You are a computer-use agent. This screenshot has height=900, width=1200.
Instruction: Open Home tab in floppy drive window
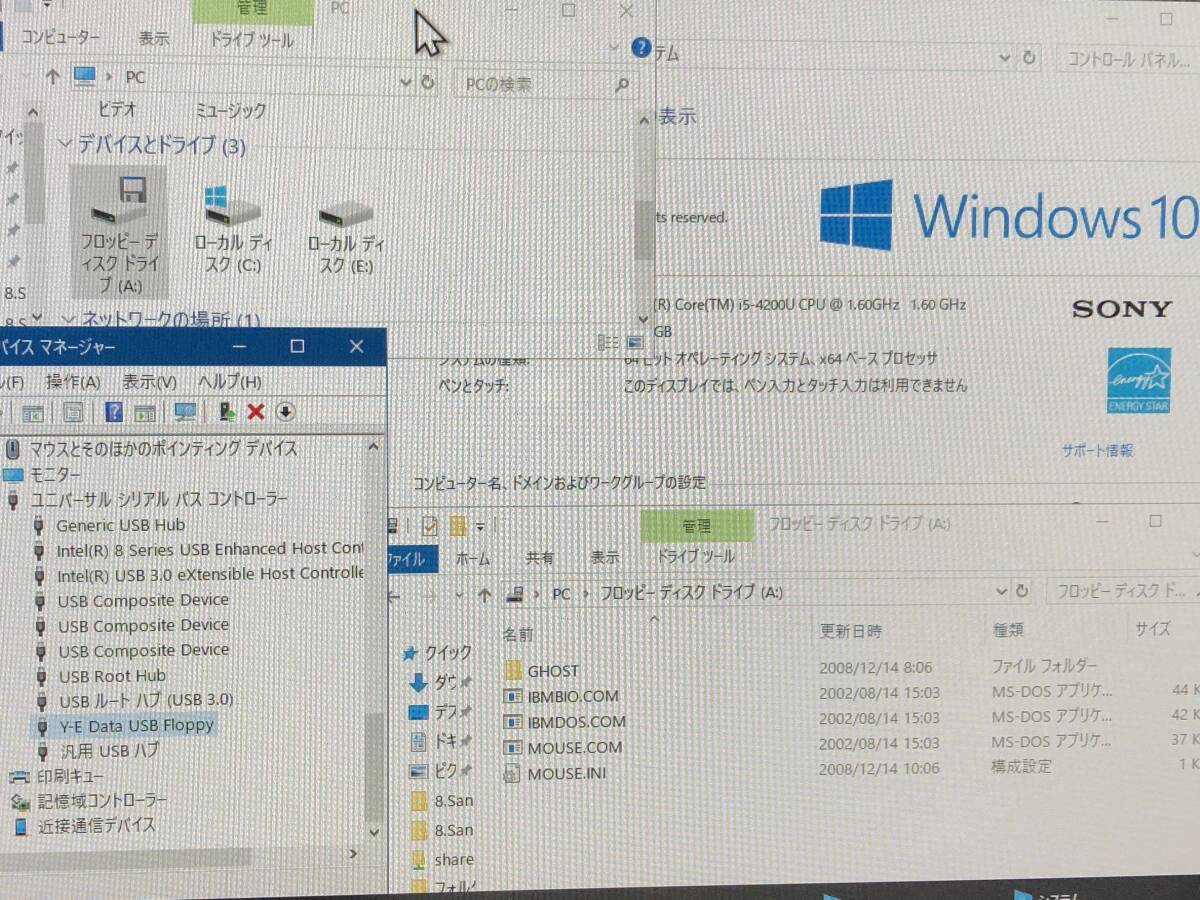tap(473, 559)
